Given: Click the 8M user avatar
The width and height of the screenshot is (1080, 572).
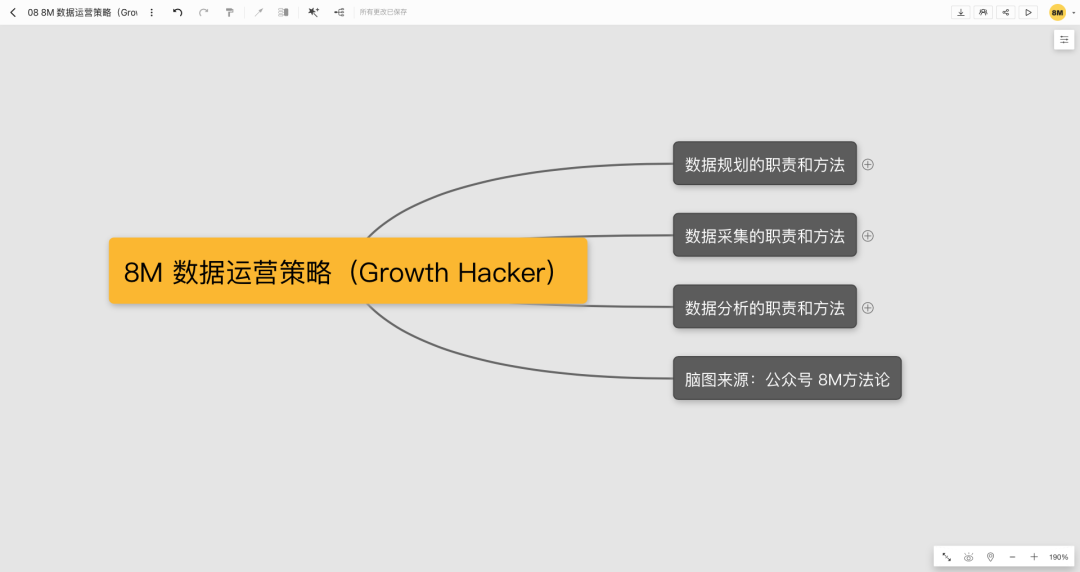Looking at the screenshot, I should click(x=1057, y=12).
